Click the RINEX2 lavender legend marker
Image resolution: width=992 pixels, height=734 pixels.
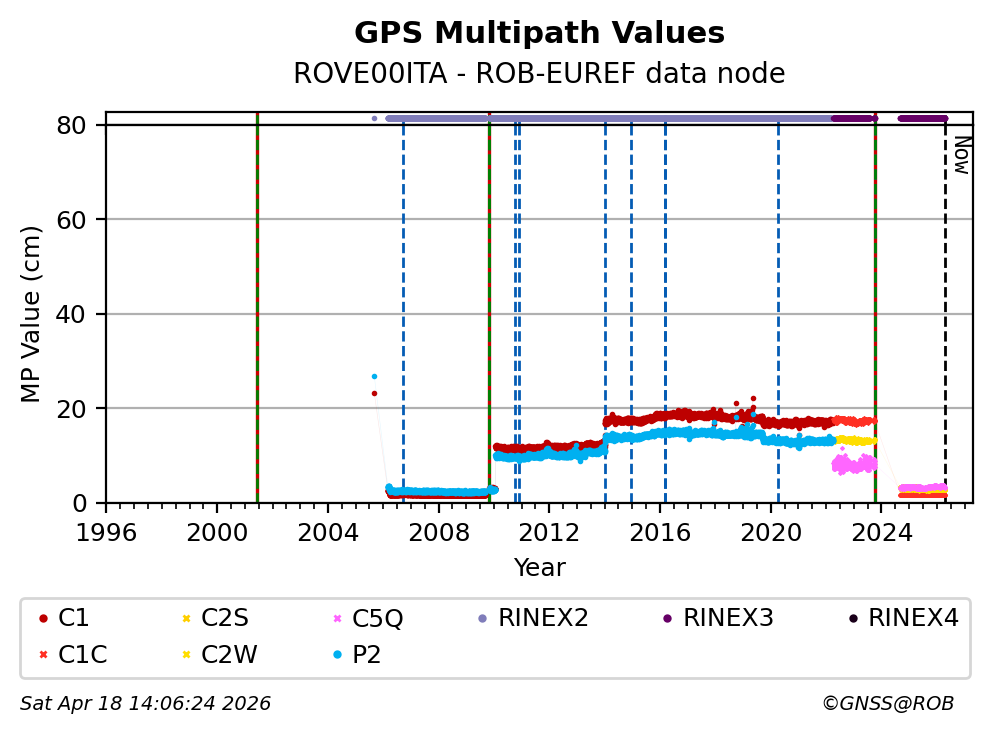(x=483, y=619)
